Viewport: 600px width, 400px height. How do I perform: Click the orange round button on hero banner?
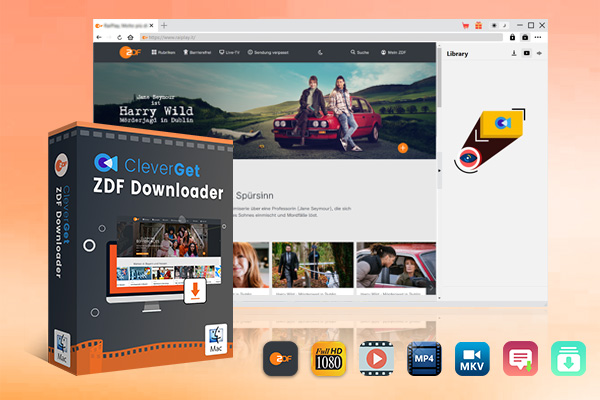click(x=403, y=148)
